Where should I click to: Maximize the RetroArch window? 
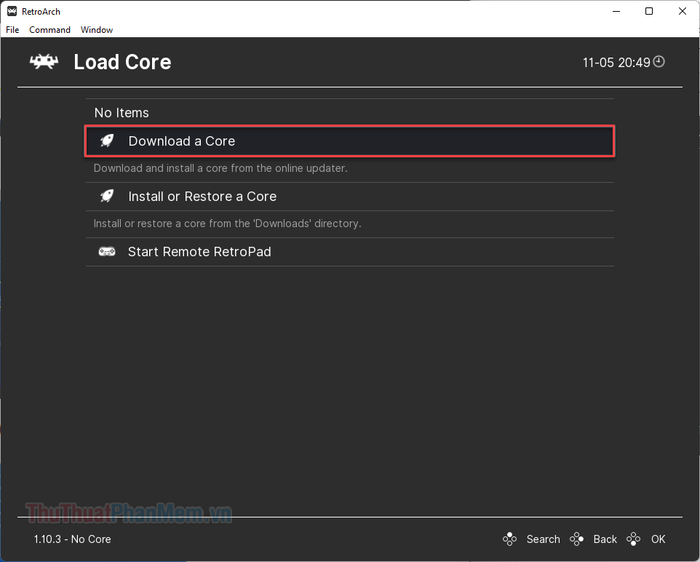(x=649, y=11)
